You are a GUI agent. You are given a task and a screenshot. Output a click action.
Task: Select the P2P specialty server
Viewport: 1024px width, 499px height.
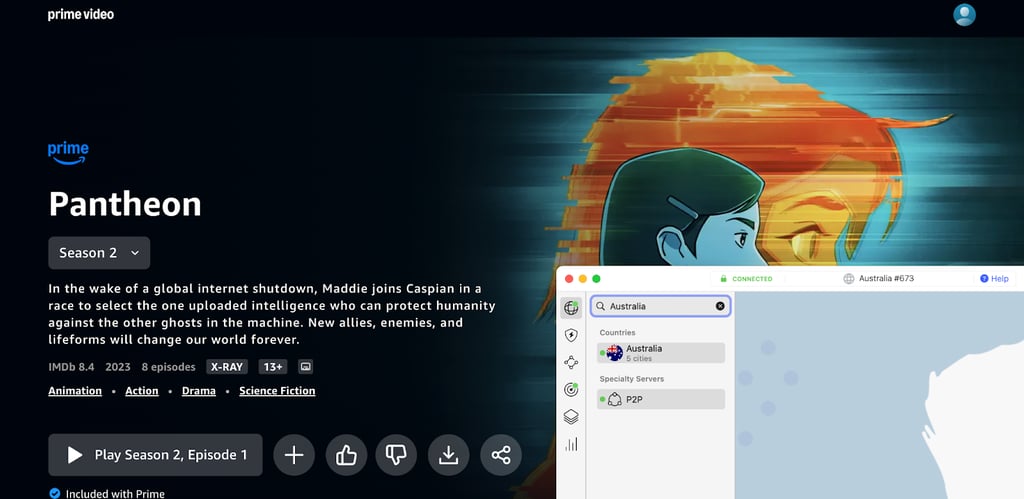pyautogui.click(x=661, y=399)
